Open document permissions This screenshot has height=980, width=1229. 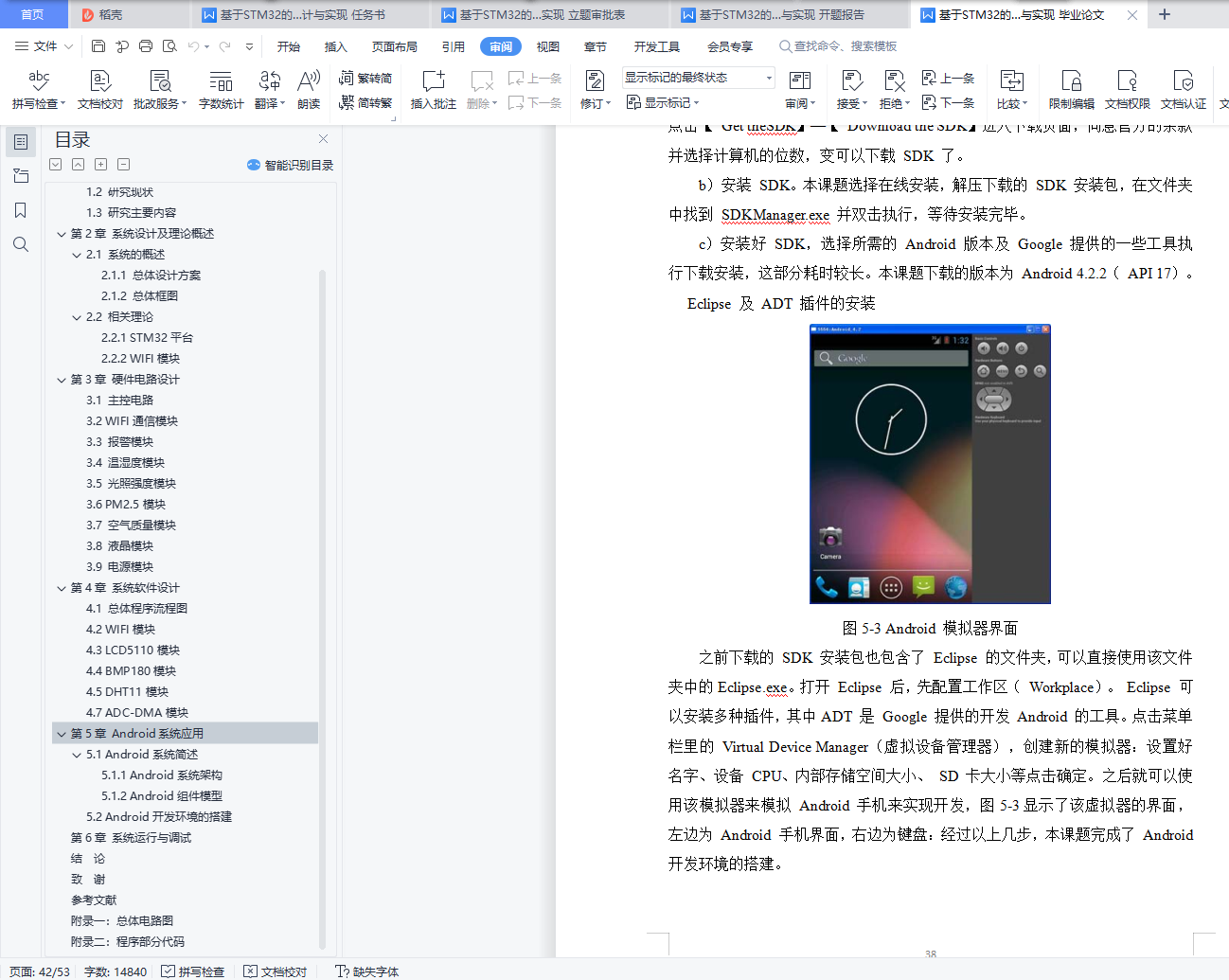1128,90
